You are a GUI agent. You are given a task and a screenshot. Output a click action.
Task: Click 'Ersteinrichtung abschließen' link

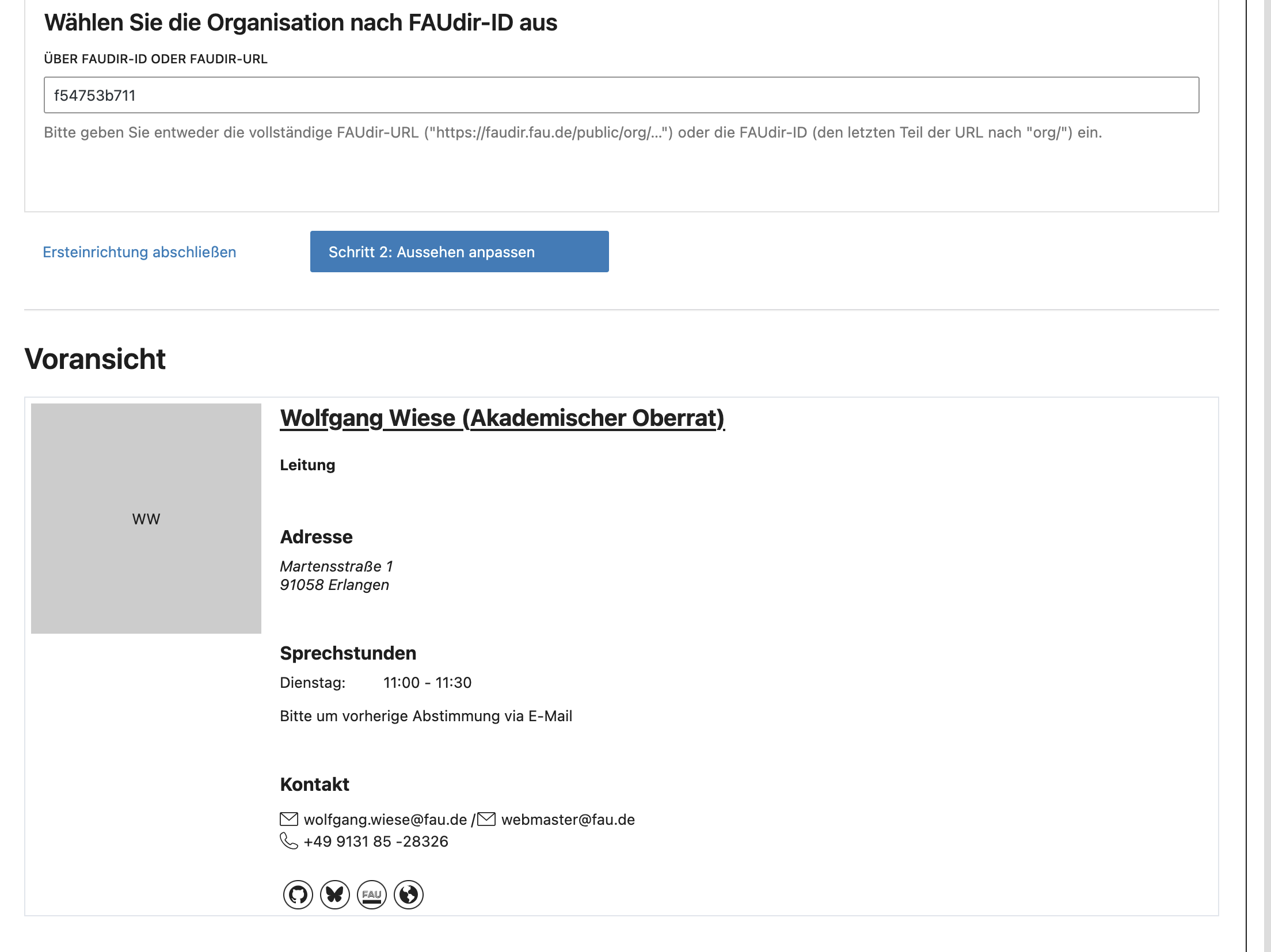point(139,252)
